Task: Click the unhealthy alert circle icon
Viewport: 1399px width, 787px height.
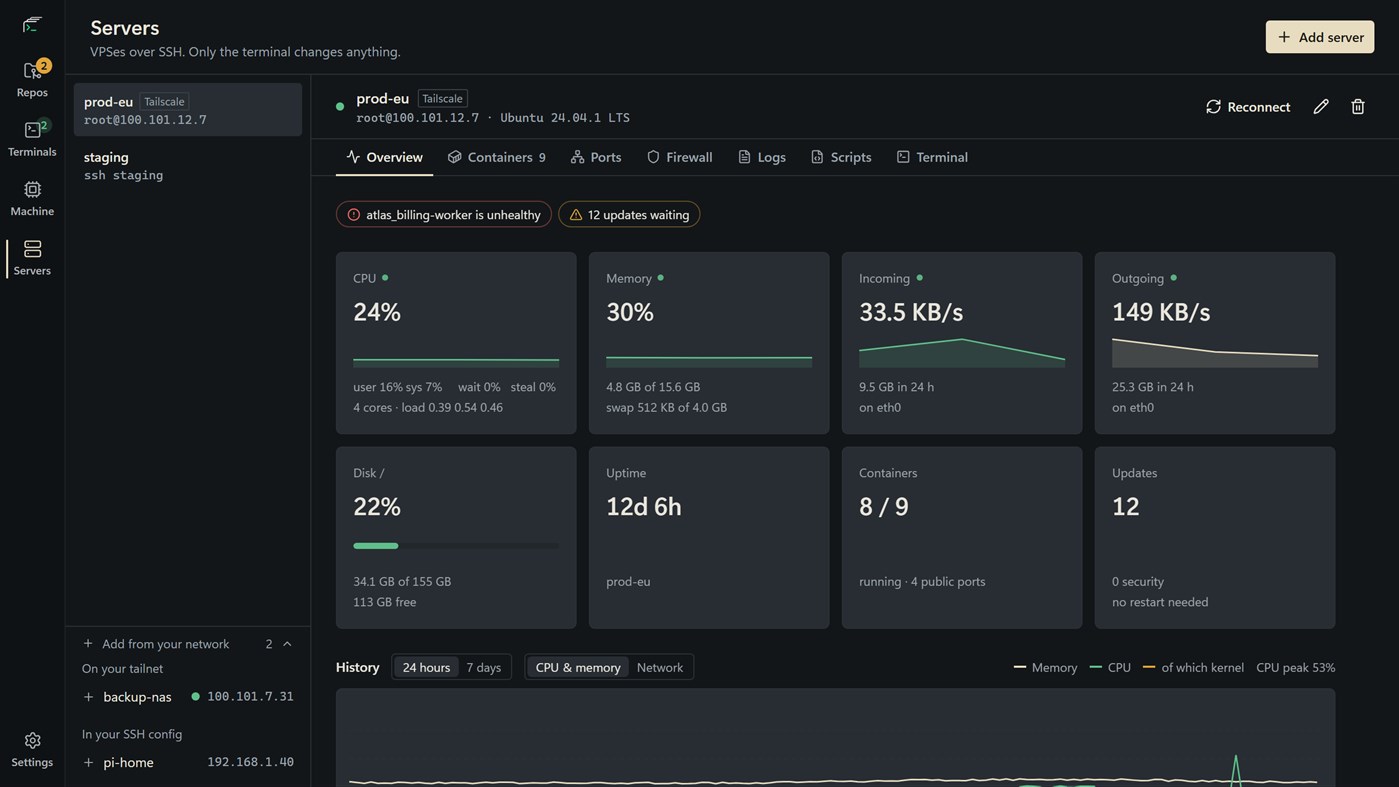Action: coord(354,215)
